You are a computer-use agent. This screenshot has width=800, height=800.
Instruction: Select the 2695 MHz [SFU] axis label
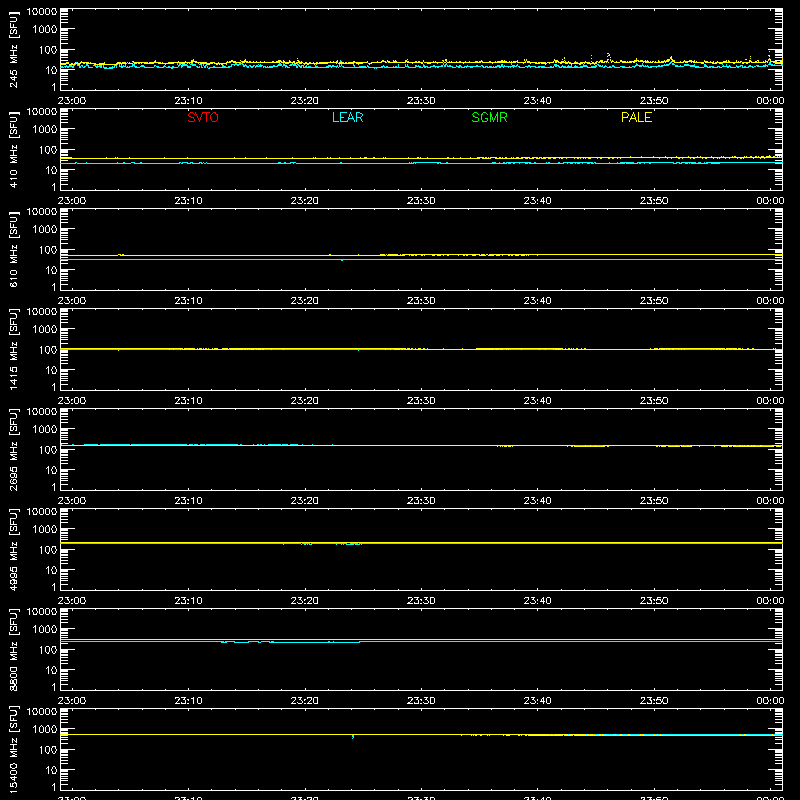13,449
